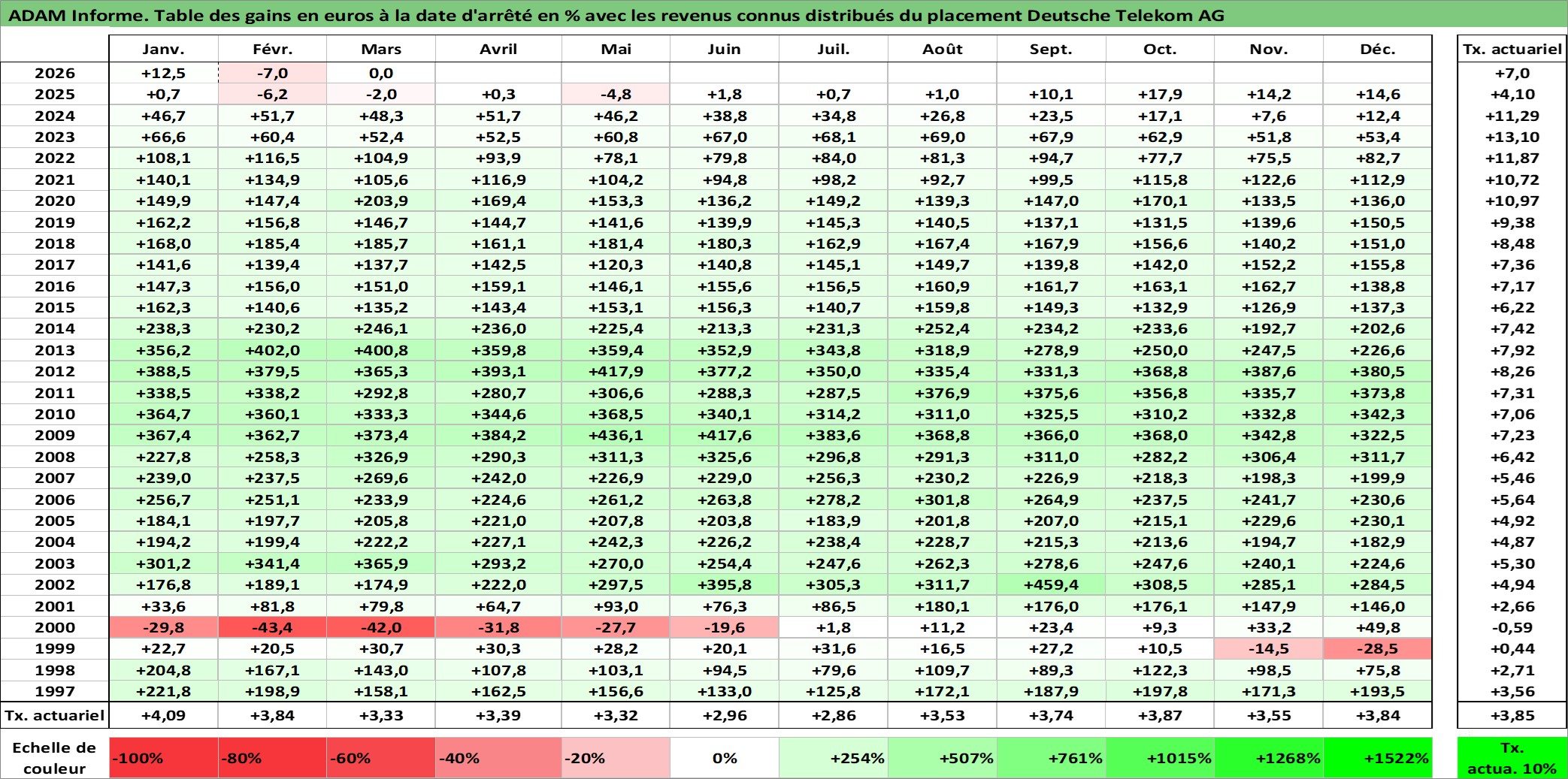1568x779 pixels.
Task: Click the 1997 row label
Action: [55, 691]
